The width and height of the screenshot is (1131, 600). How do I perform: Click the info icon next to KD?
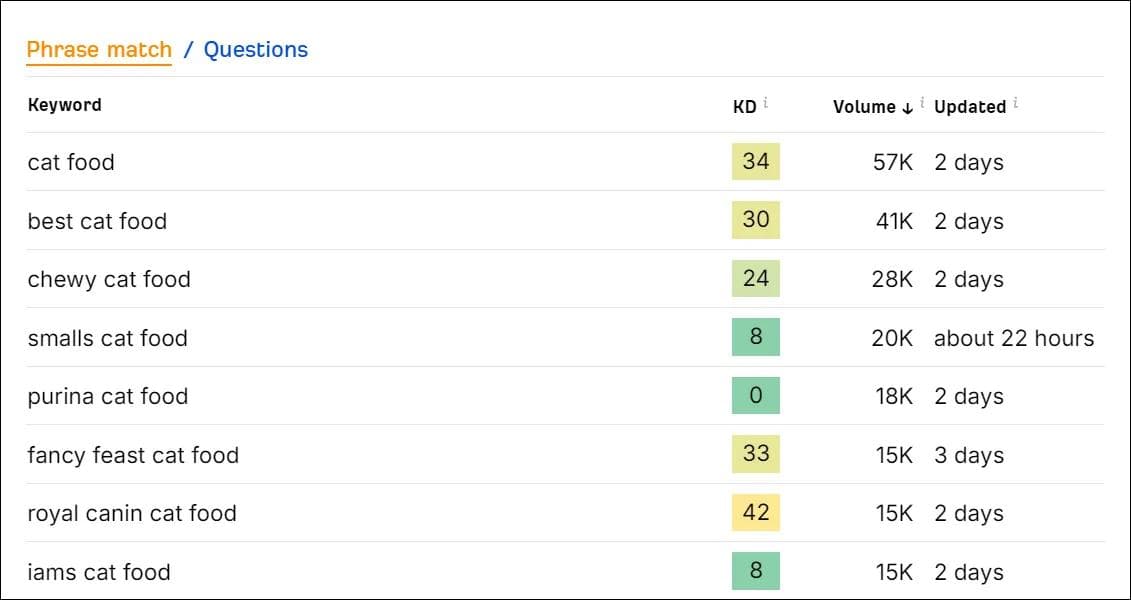[x=765, y=103]
